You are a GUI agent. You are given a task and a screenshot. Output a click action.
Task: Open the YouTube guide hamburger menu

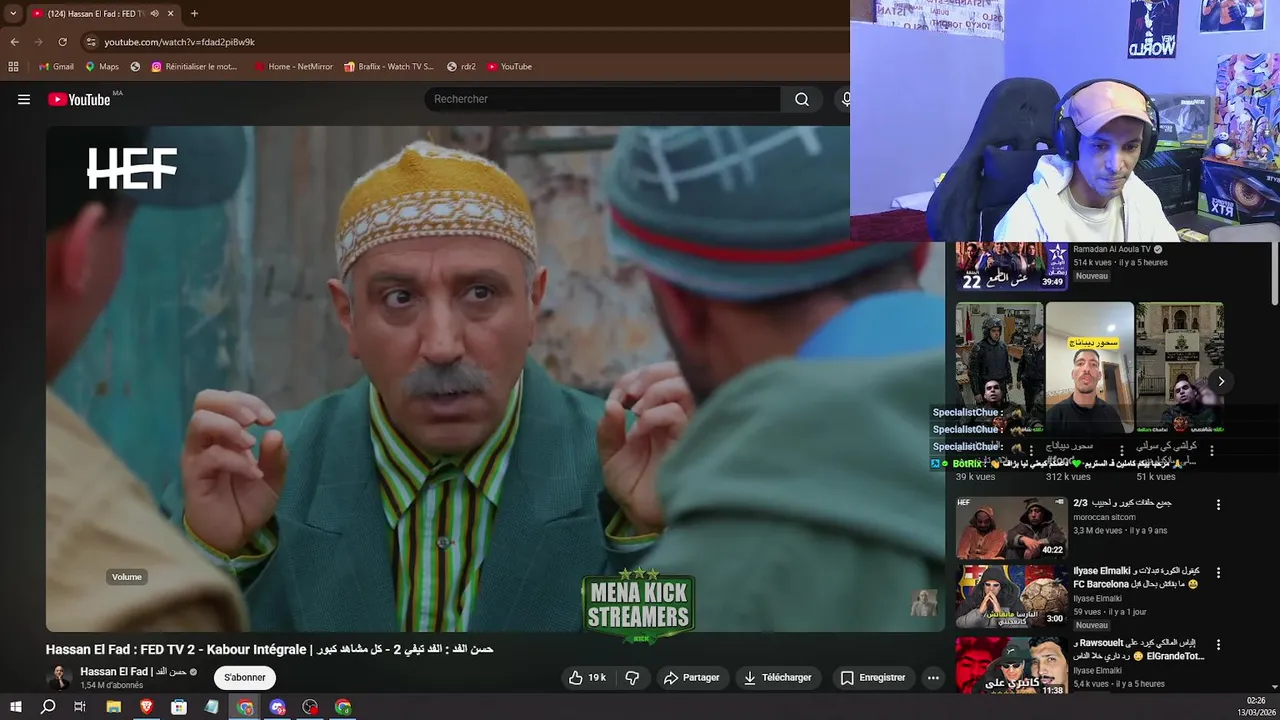pyautogui.click(x=24, y=99)
